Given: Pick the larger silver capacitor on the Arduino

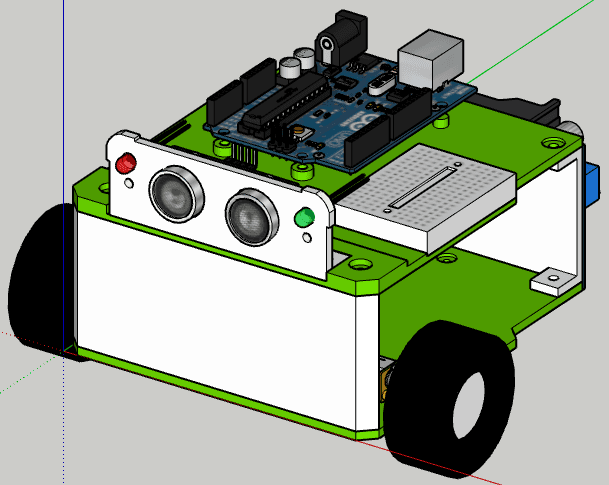Looking at the screenshot, I should pos(291,68).
